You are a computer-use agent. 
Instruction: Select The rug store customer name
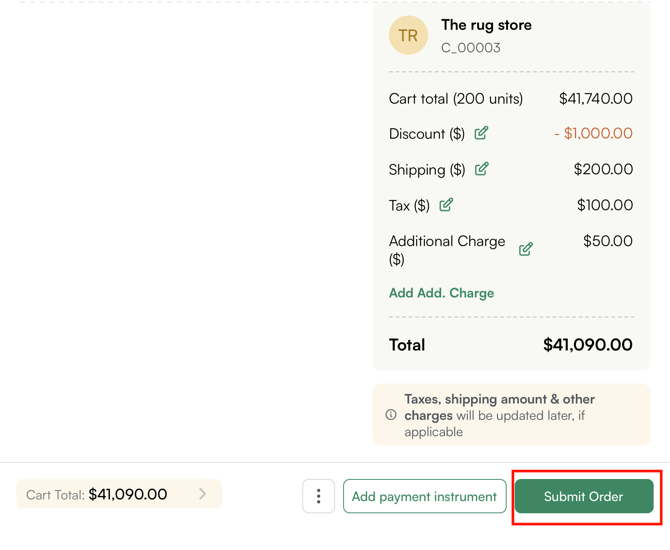tap(486, 25)
